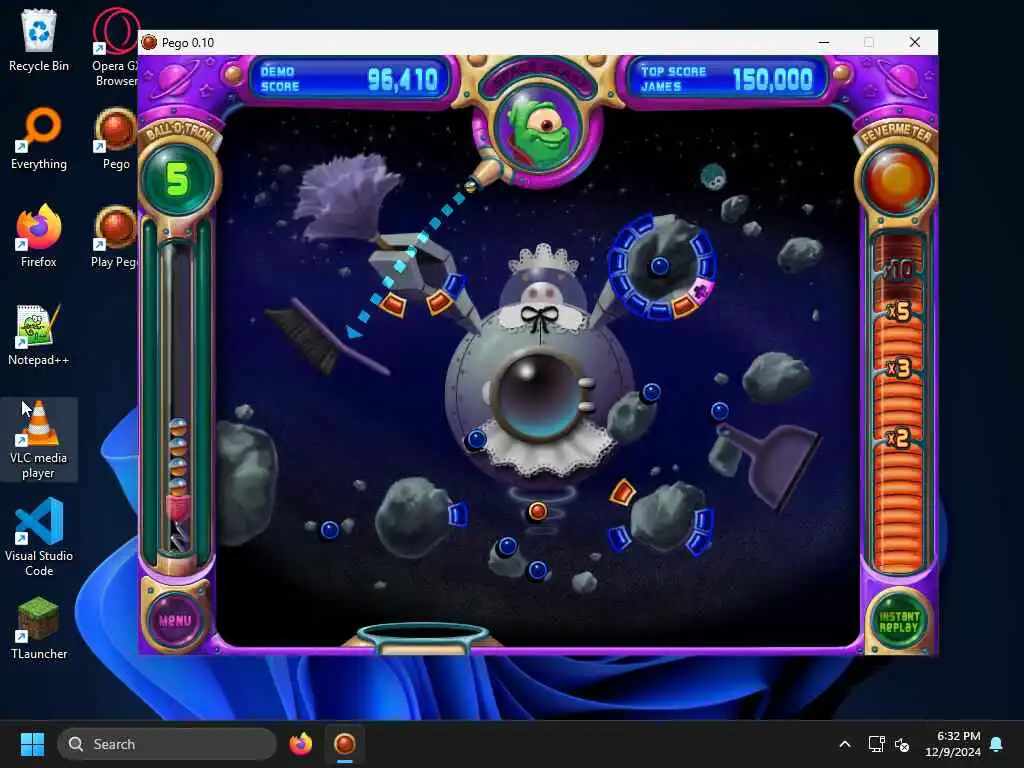Click the Top Score 150,000 display
The height and width of the screenshot is (768, 1024).
click(727, 79)
